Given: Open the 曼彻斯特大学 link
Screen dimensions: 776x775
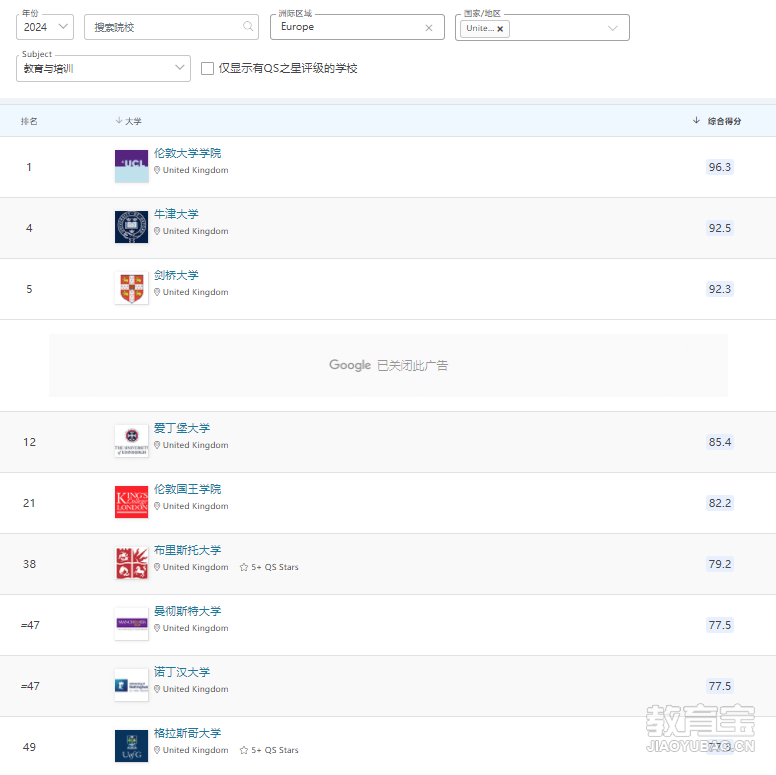Looking at the screenshot, I should 187,610.
